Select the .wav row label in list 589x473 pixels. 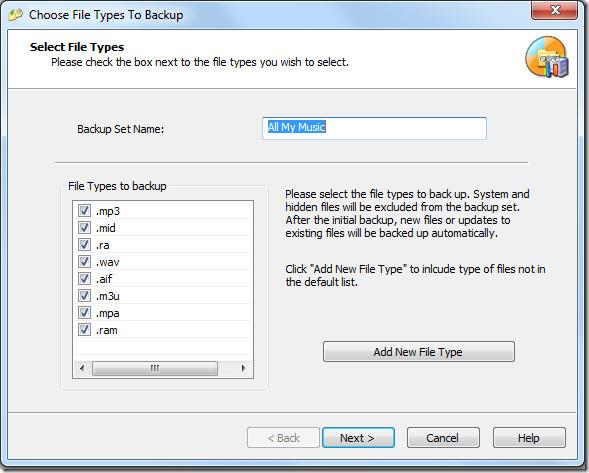pyautogui.click(x=107, y=262)
